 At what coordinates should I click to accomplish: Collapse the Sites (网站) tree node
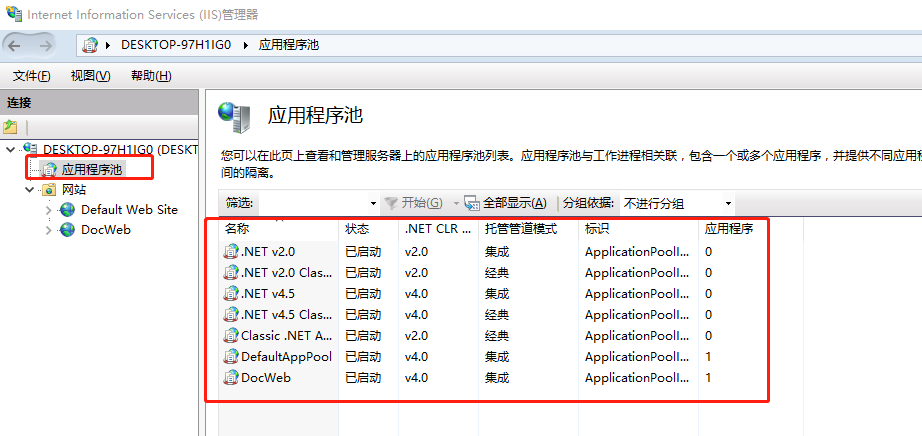(30, 189)
